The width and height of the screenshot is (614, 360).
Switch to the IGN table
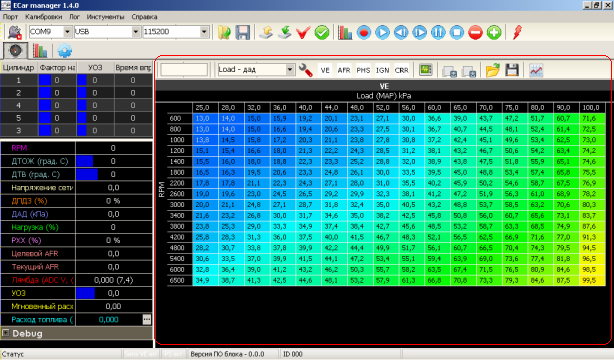pos(382,70)
